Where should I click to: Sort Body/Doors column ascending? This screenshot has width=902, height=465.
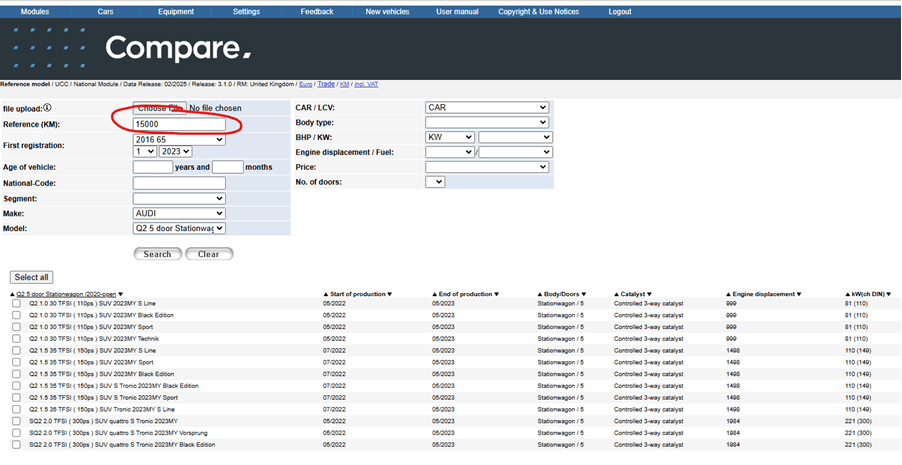pos(540,294)
